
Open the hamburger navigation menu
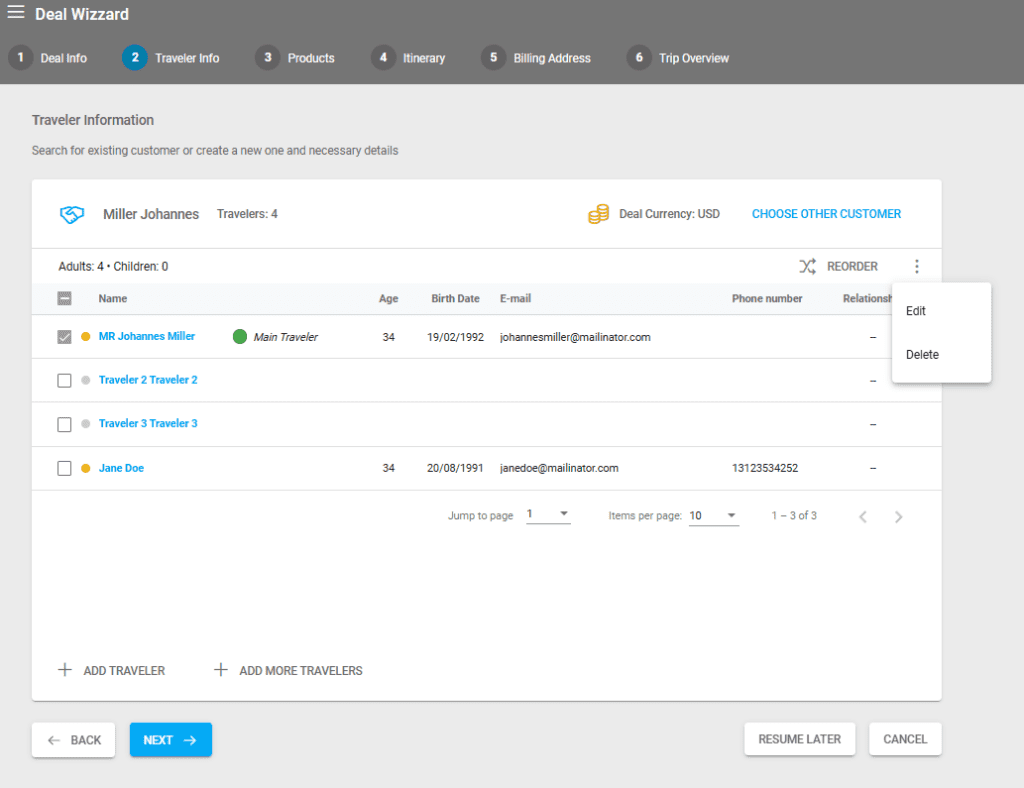pyautogui.click(x=16, y=13)
